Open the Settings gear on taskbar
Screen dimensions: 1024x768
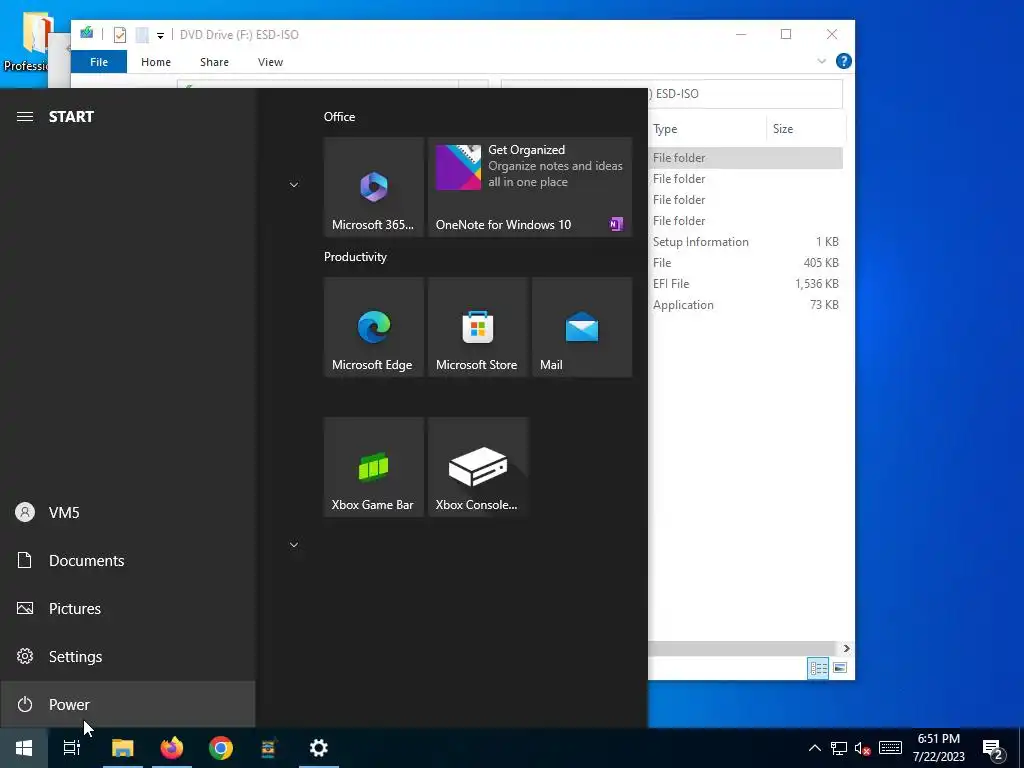point(319,748)
